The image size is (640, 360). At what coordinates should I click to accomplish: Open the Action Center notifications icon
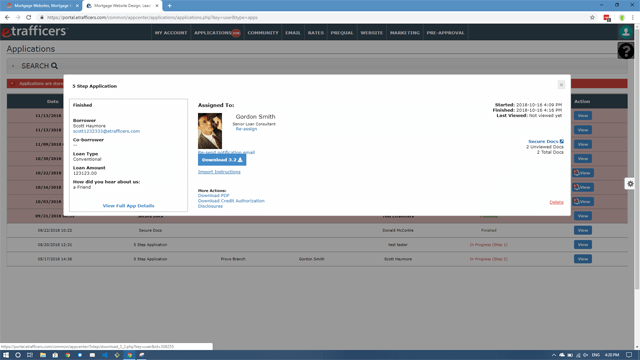click(x=629, y=355)
